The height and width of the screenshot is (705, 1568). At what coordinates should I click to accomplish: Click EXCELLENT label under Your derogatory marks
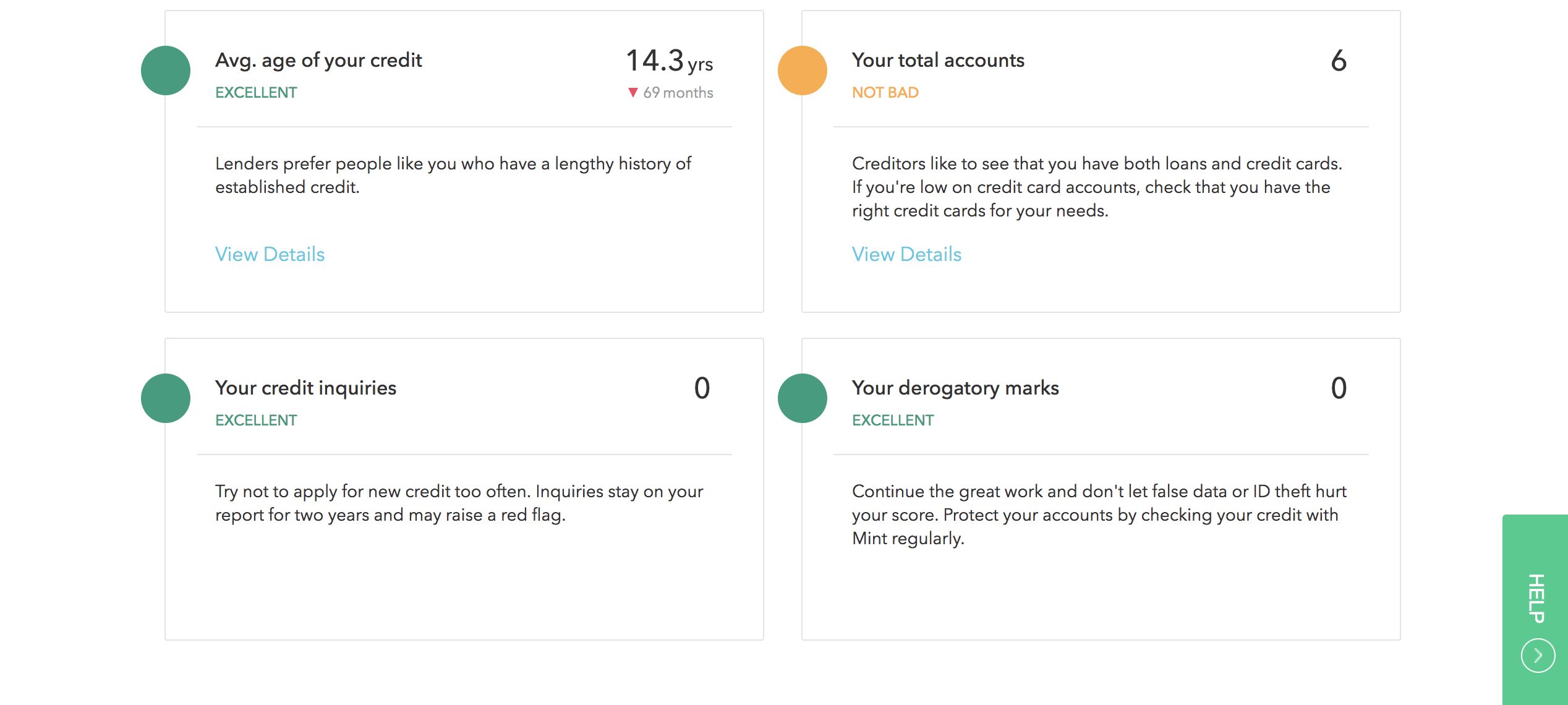tap(893, 421)
